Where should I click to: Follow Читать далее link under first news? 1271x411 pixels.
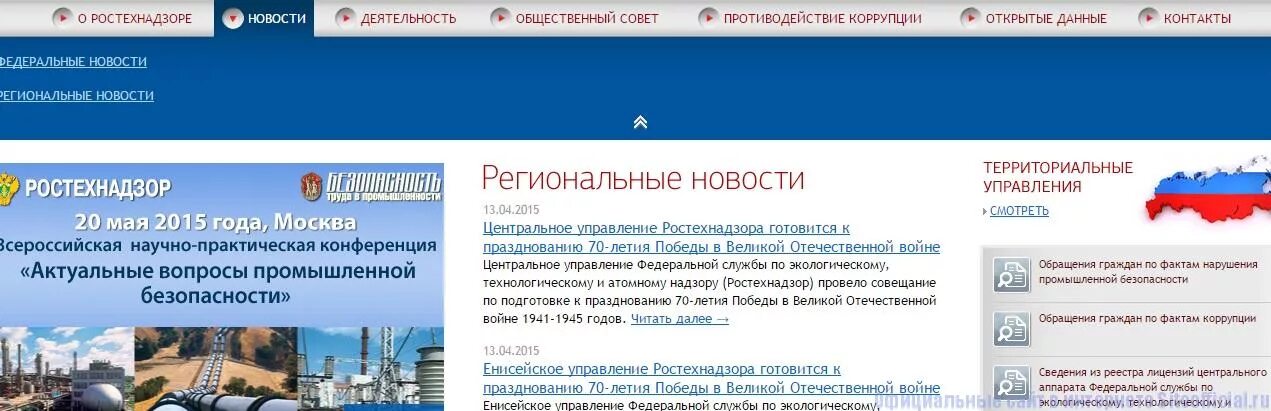680,319
